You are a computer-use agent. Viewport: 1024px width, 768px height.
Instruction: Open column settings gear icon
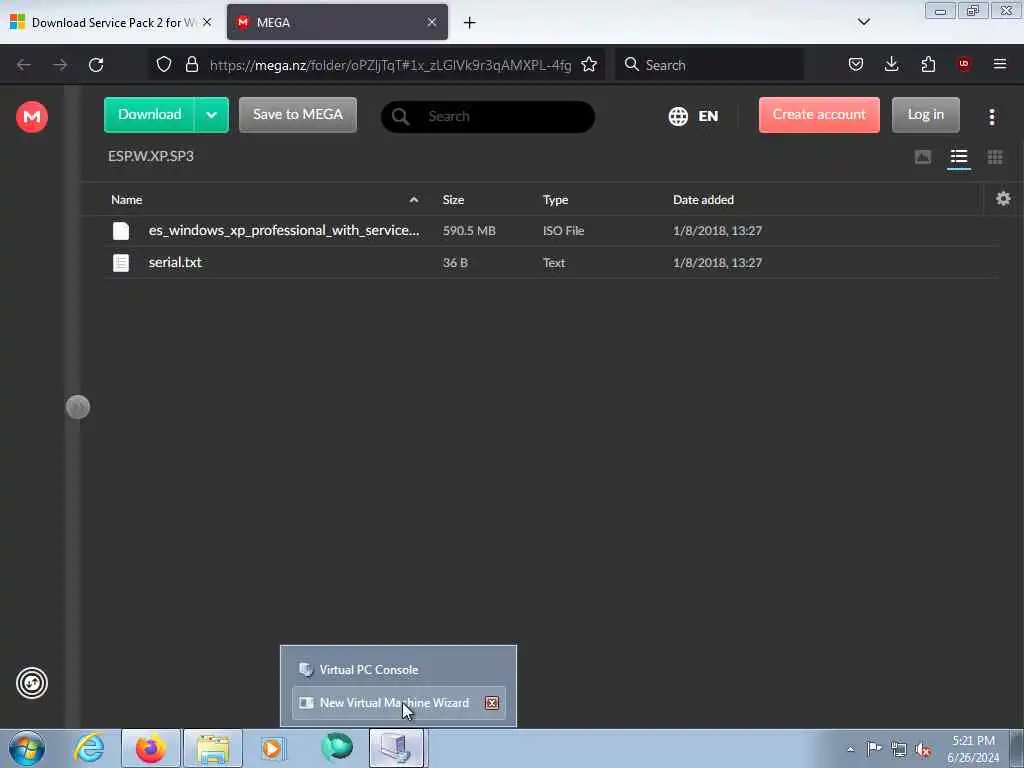[1003, 199]
